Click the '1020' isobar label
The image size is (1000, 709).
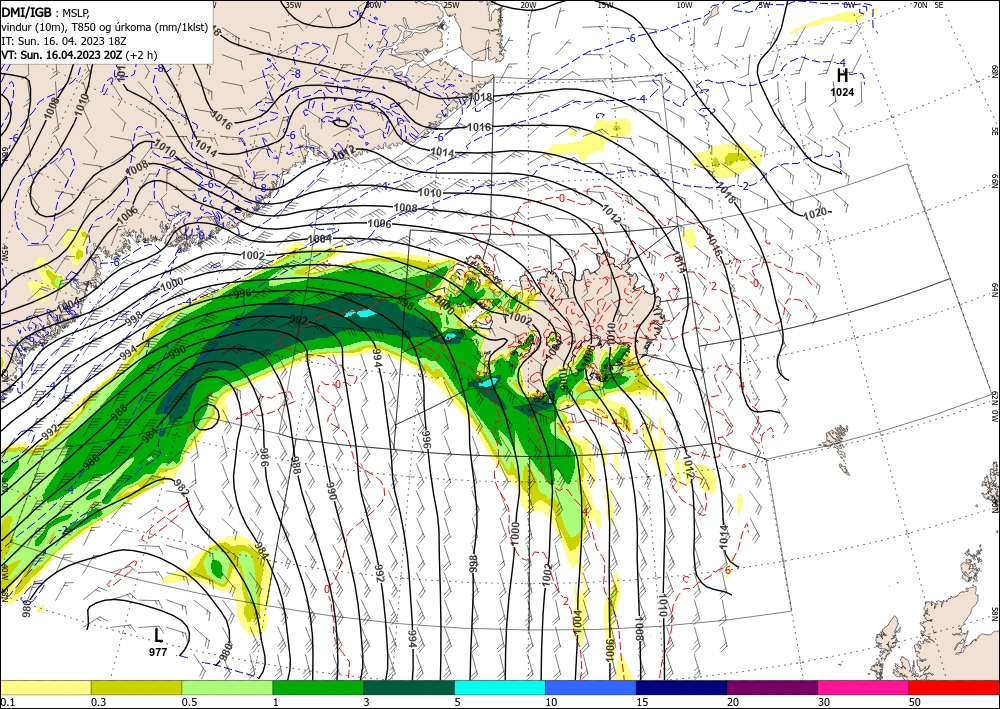[x=814, y=214]
